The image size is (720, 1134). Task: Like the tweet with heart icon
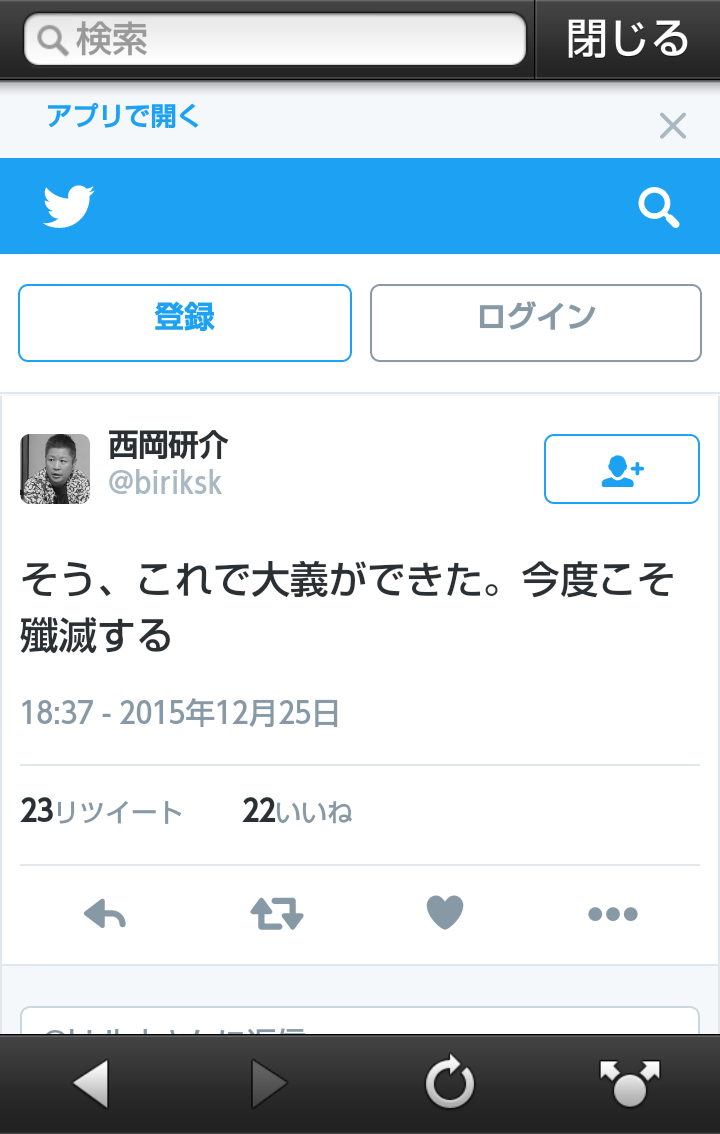[445, 913]
